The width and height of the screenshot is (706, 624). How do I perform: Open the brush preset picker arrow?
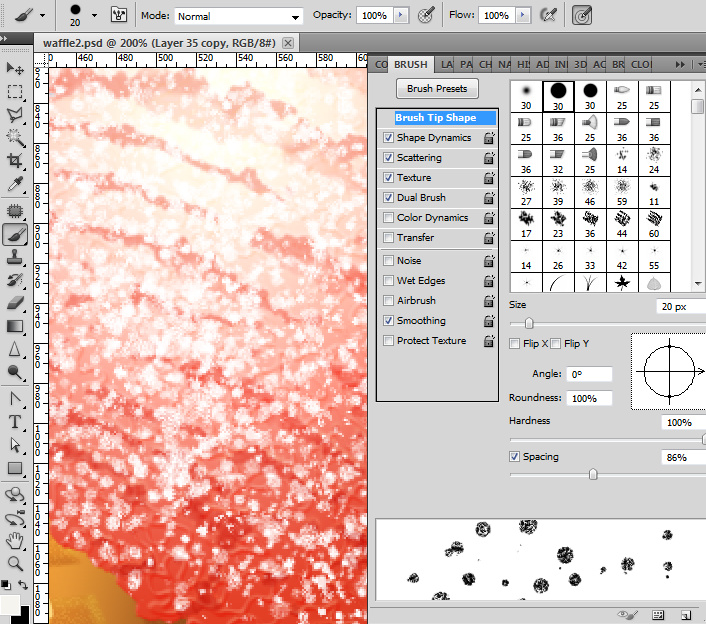pyautogui.click(x=94, y=16)
